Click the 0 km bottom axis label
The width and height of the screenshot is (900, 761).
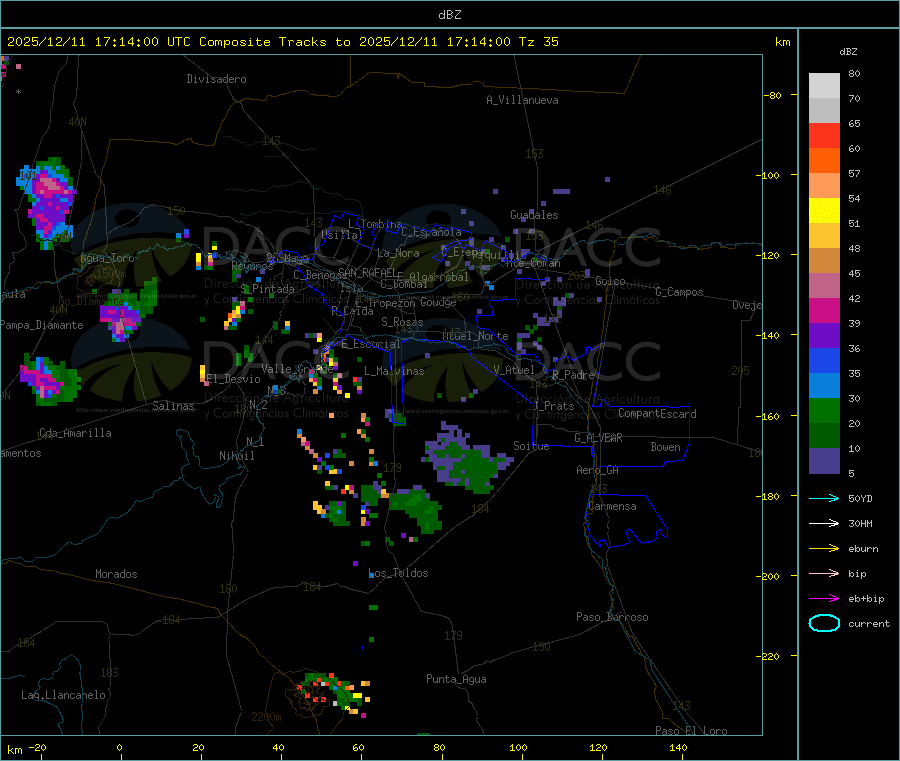tap(119, 747)
